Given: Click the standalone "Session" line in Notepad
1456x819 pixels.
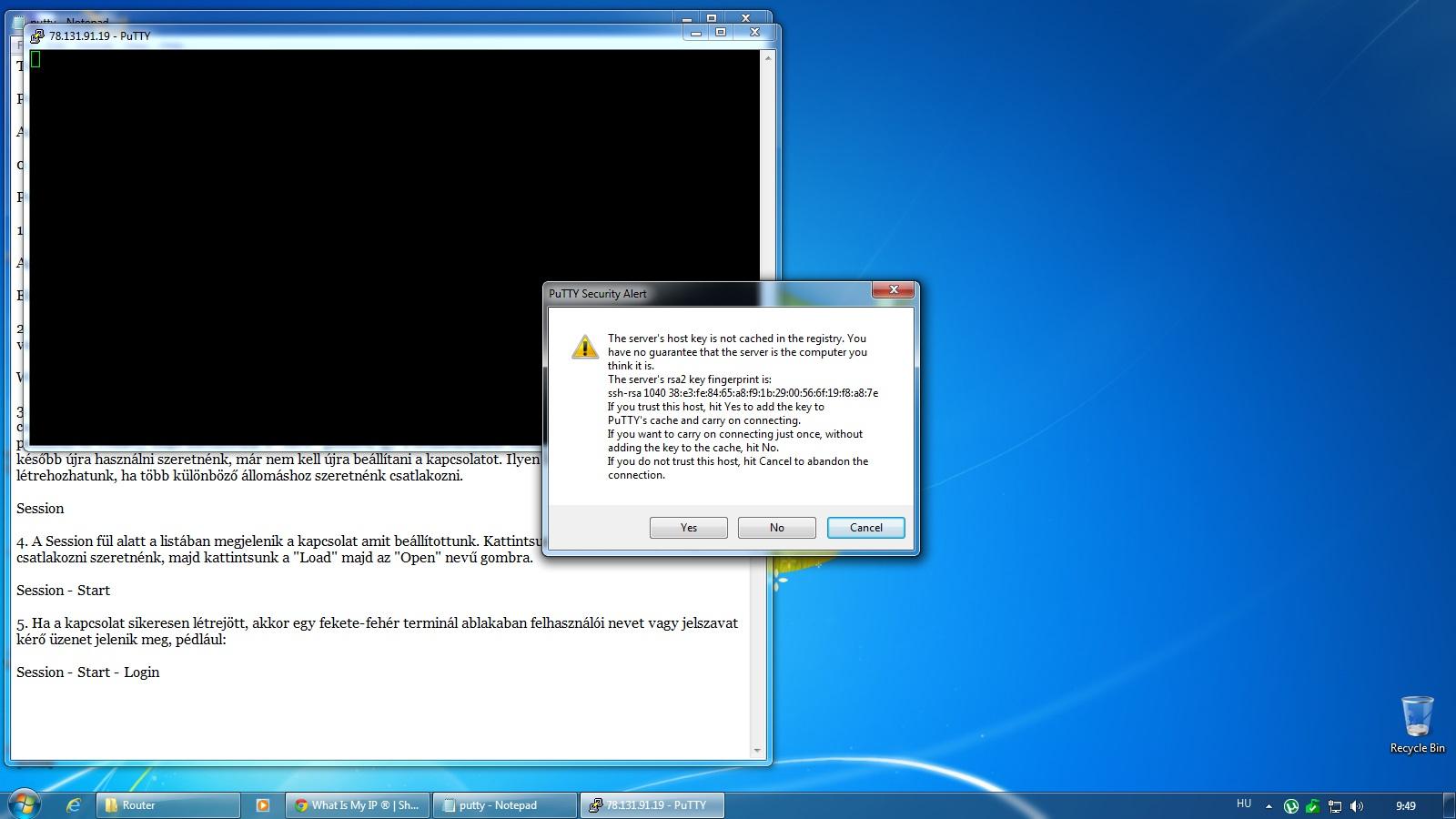Looking at the screenshot, I should tap(40, 509).
